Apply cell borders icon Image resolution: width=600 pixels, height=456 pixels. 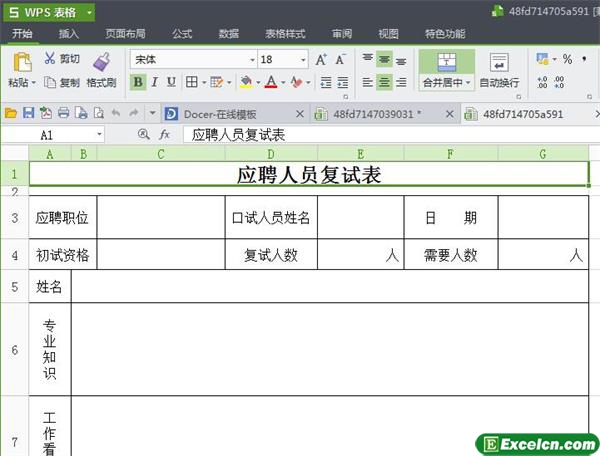pos(191,82)
